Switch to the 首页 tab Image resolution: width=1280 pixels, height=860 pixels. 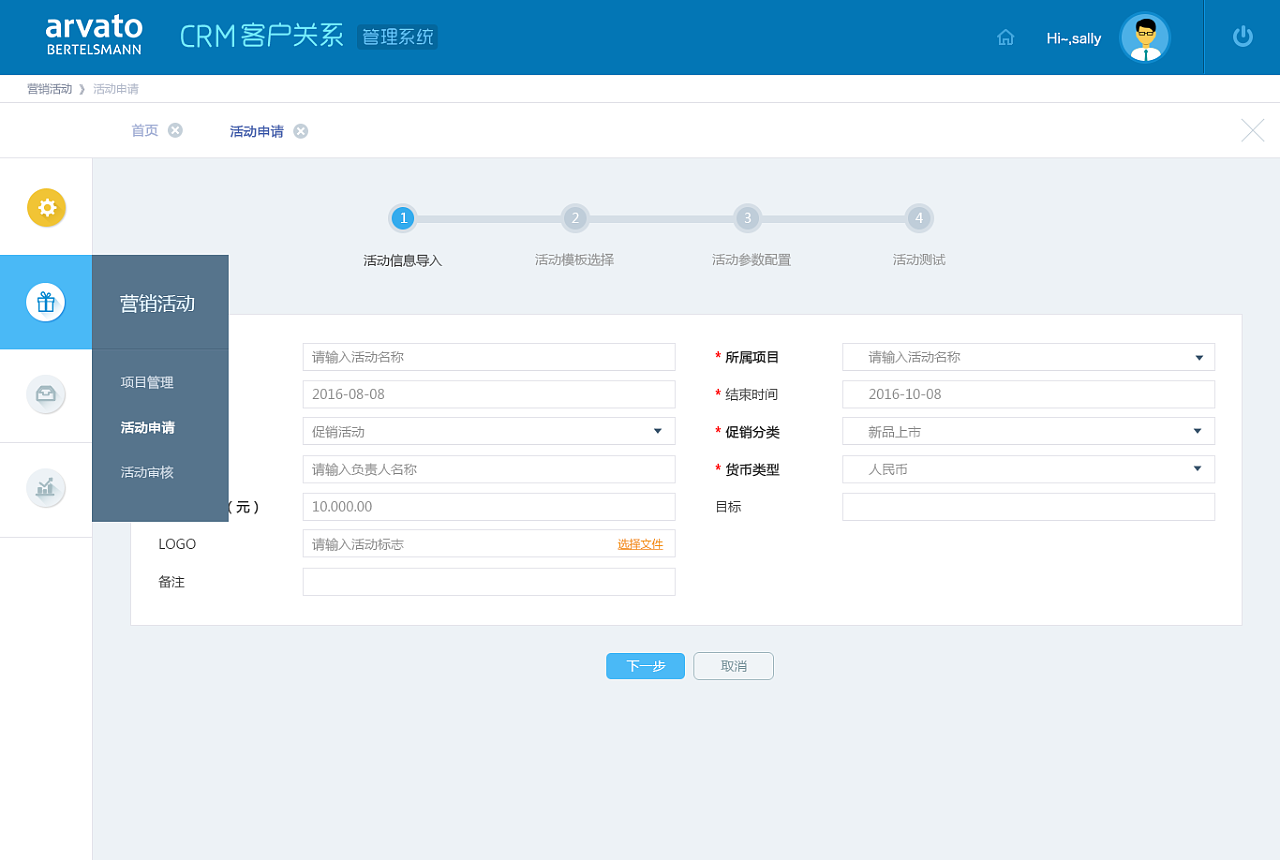143,130
